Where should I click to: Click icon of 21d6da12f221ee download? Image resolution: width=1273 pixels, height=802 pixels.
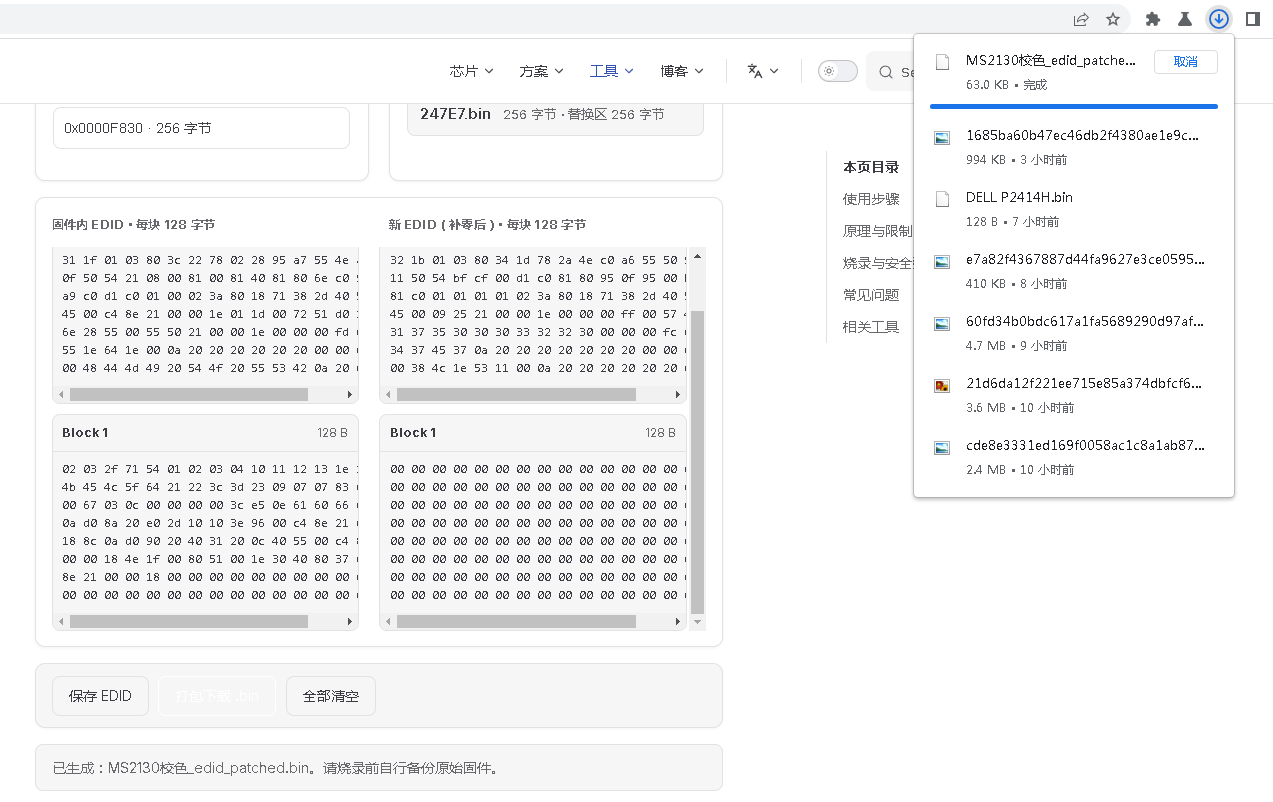click(942, 385)
